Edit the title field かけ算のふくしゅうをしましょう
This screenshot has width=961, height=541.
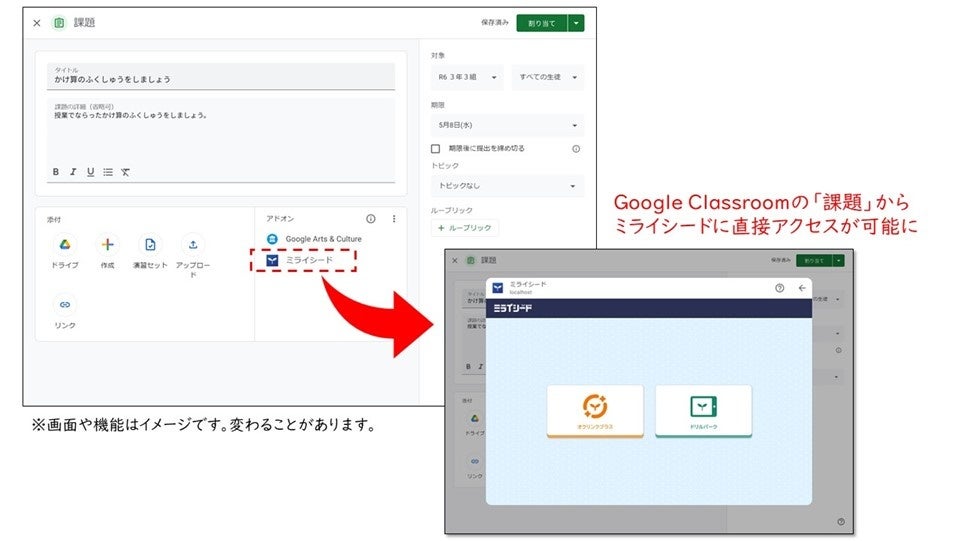click(221, 76)
